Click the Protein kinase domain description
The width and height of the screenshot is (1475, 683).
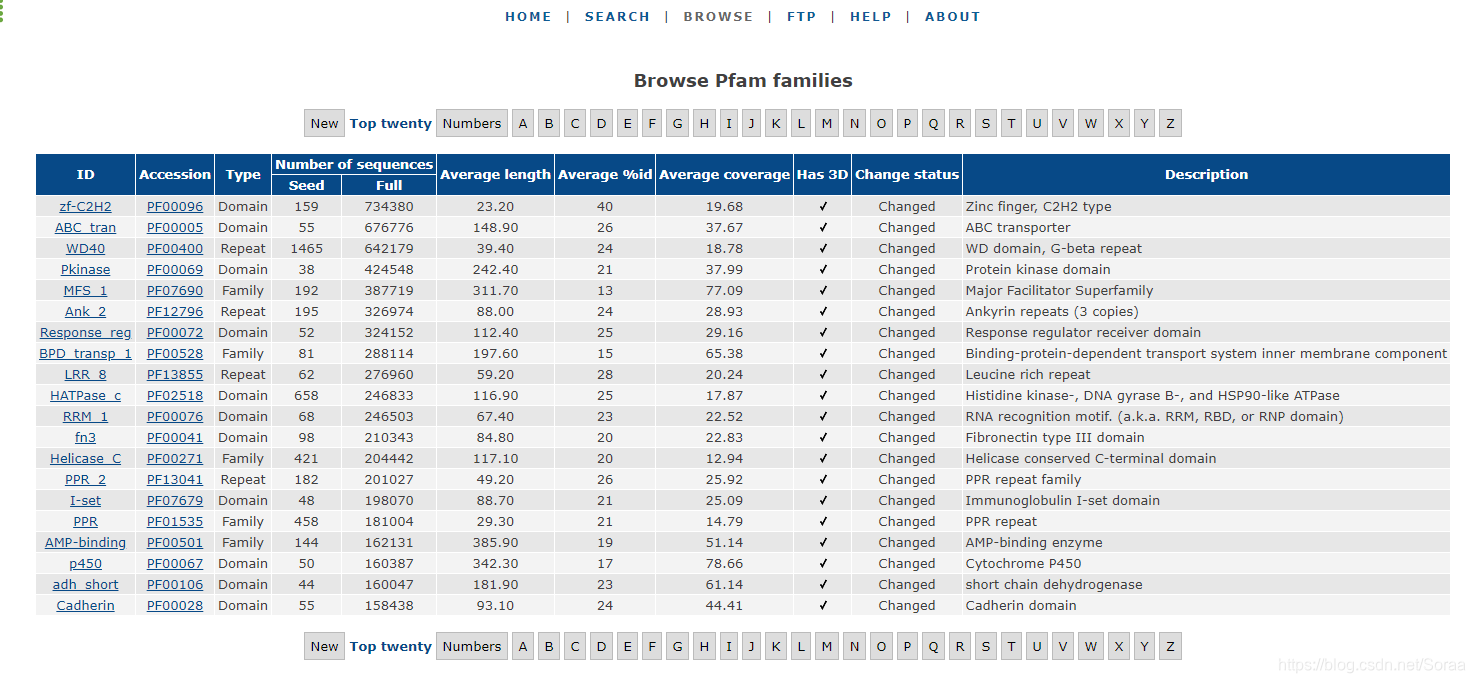point(1038,269)
